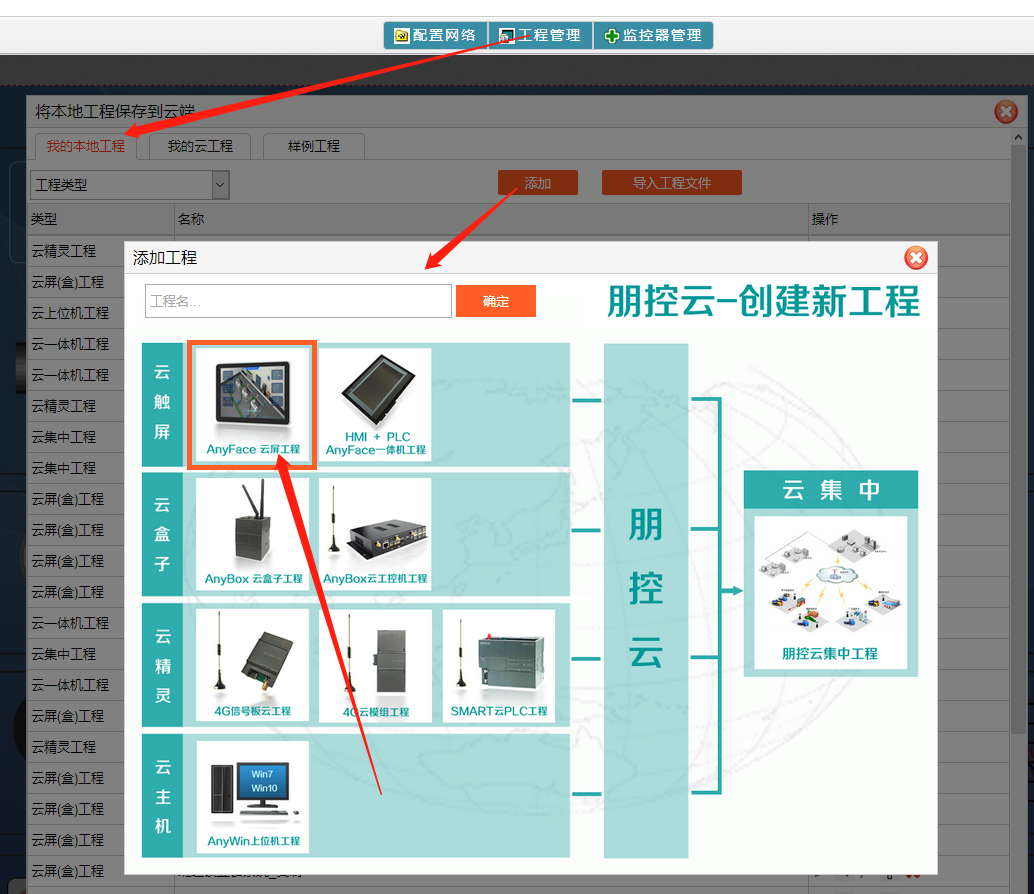Select the 4G信号板云工程 icon

coord(253,664)
